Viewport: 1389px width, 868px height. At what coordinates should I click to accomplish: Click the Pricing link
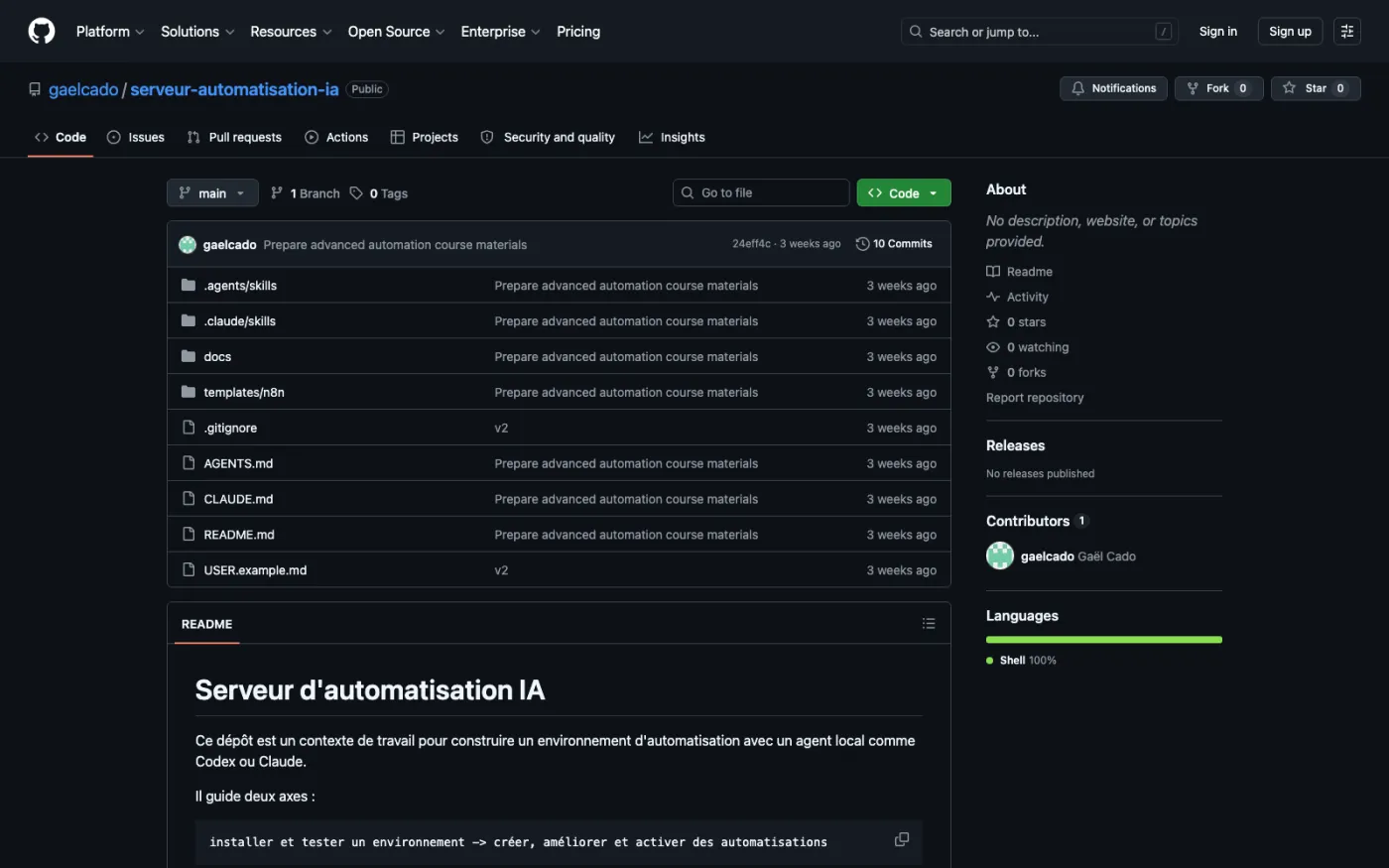578,32
